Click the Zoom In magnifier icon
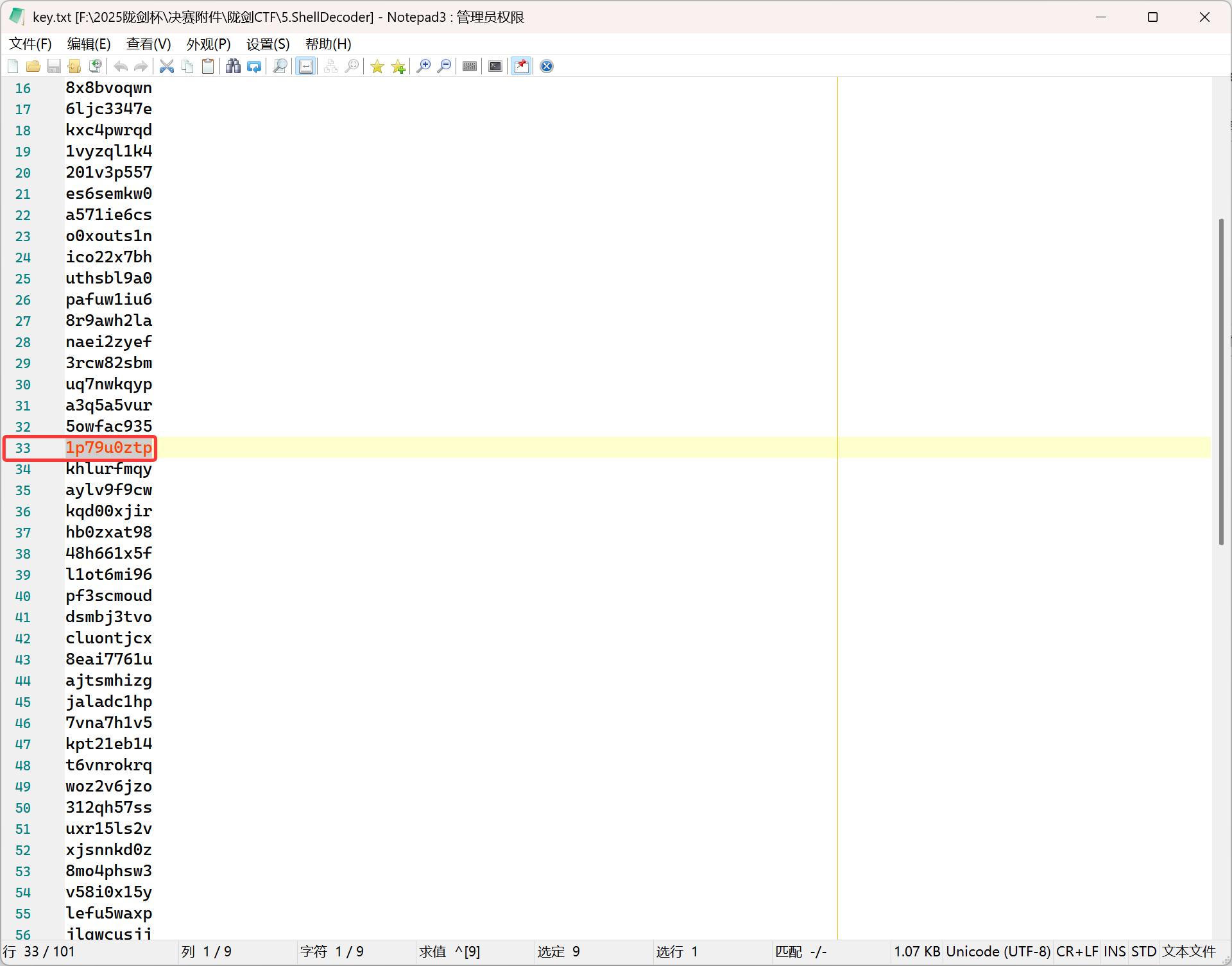This screenshot has width=1232, height=966. click(424, 66)
